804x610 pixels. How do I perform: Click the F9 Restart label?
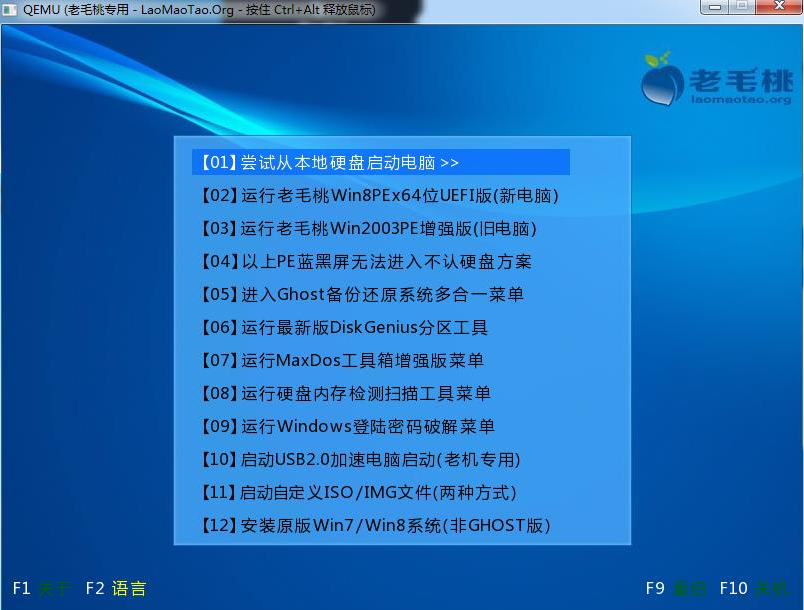pos(675,588)
